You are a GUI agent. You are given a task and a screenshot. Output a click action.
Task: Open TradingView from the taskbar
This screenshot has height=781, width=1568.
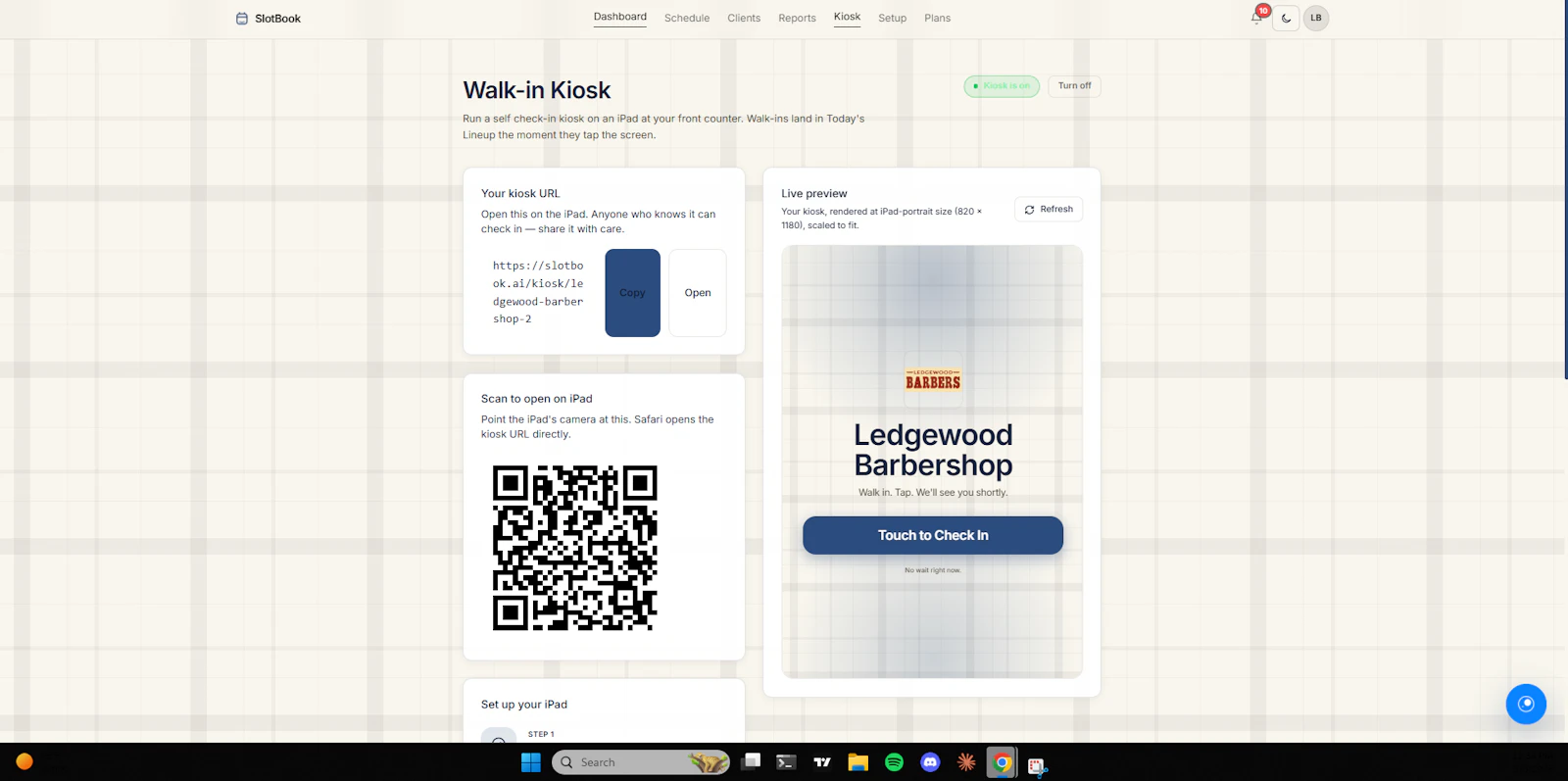[822, 762]
